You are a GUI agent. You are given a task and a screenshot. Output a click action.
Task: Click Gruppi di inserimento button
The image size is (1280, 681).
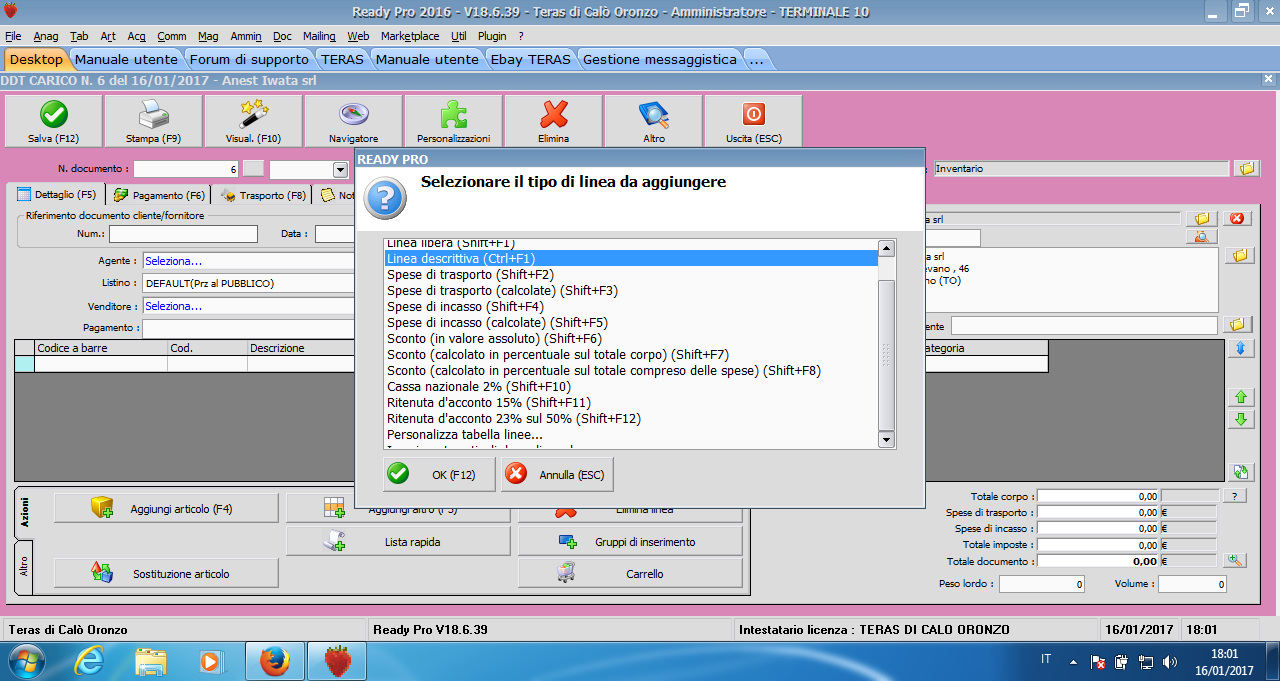tap(630, 541)
